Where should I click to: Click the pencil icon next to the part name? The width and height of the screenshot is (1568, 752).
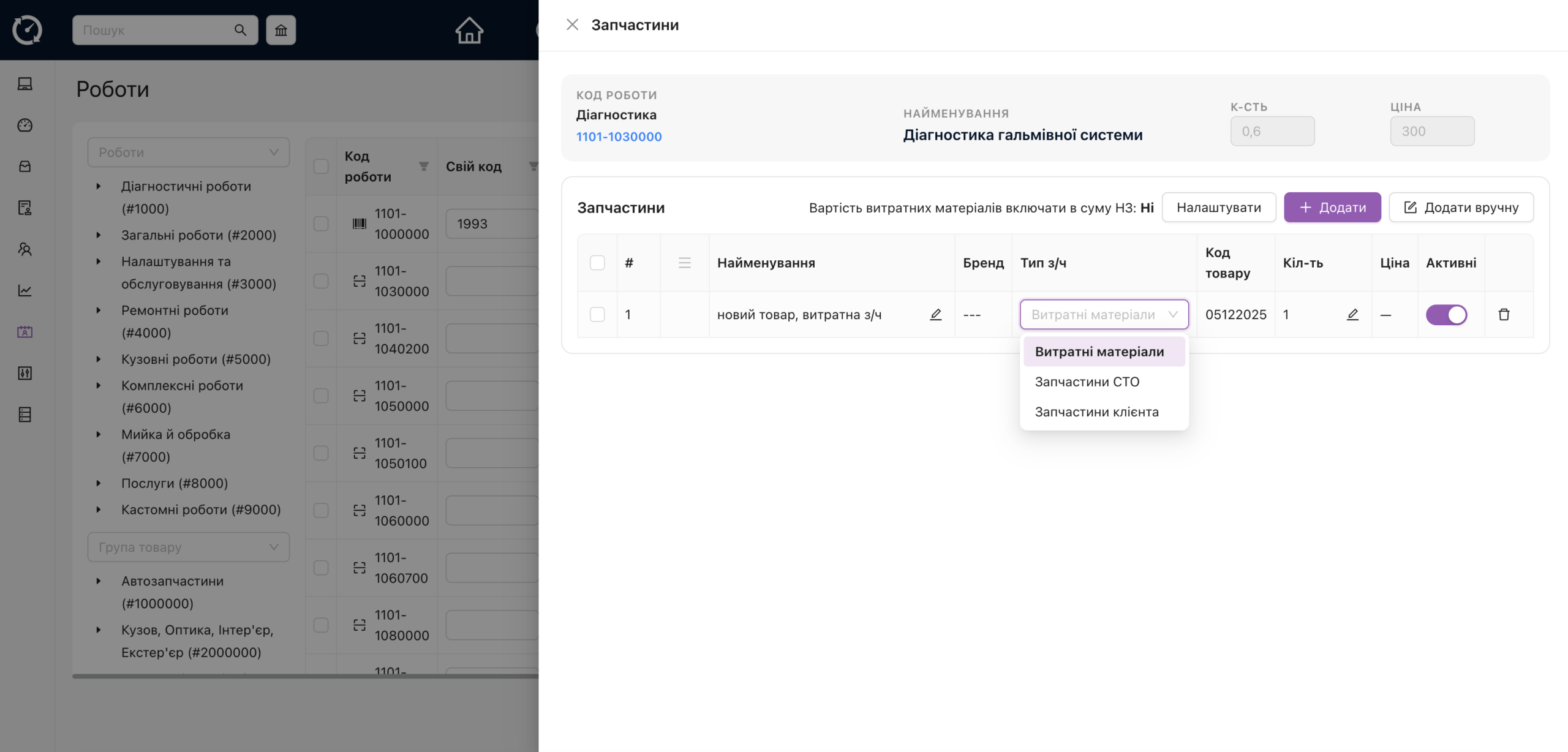click(x=935, y=314)
